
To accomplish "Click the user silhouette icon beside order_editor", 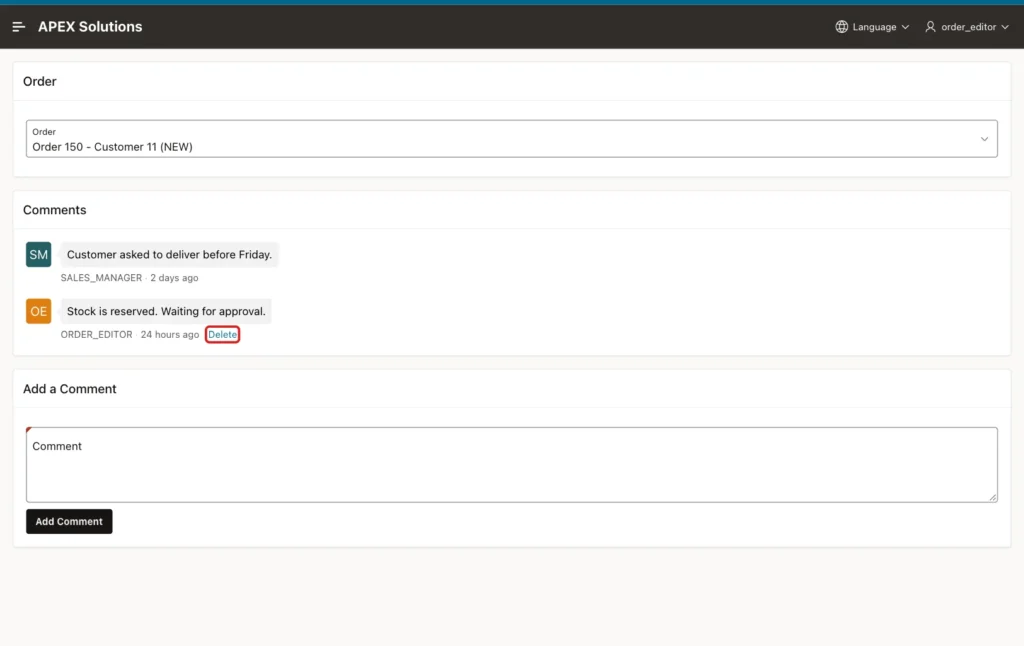I will (930, 27).
